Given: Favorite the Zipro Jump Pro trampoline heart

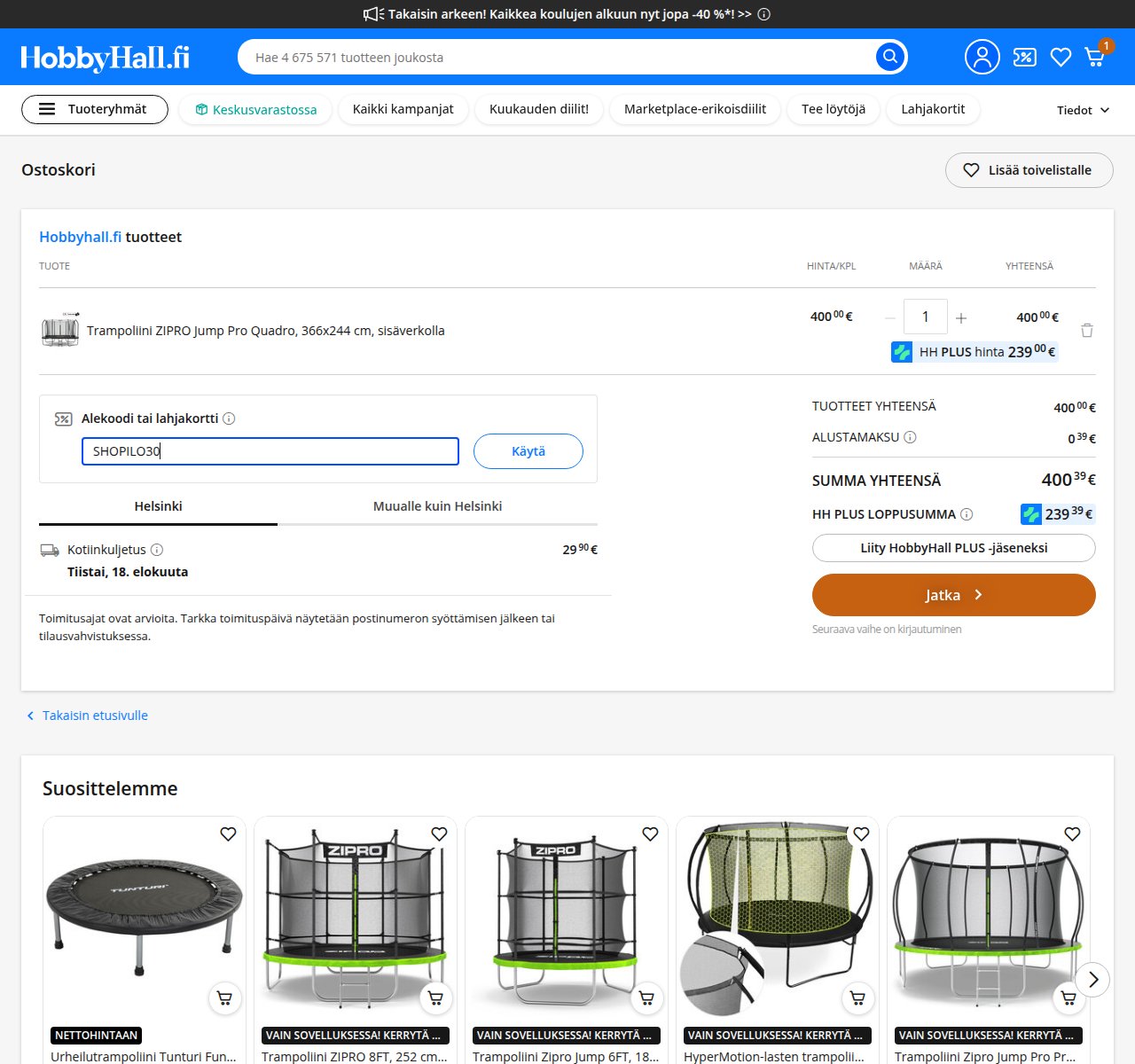Looking at the screenshot, I should pyautogui.click(x=1072, y=834).
